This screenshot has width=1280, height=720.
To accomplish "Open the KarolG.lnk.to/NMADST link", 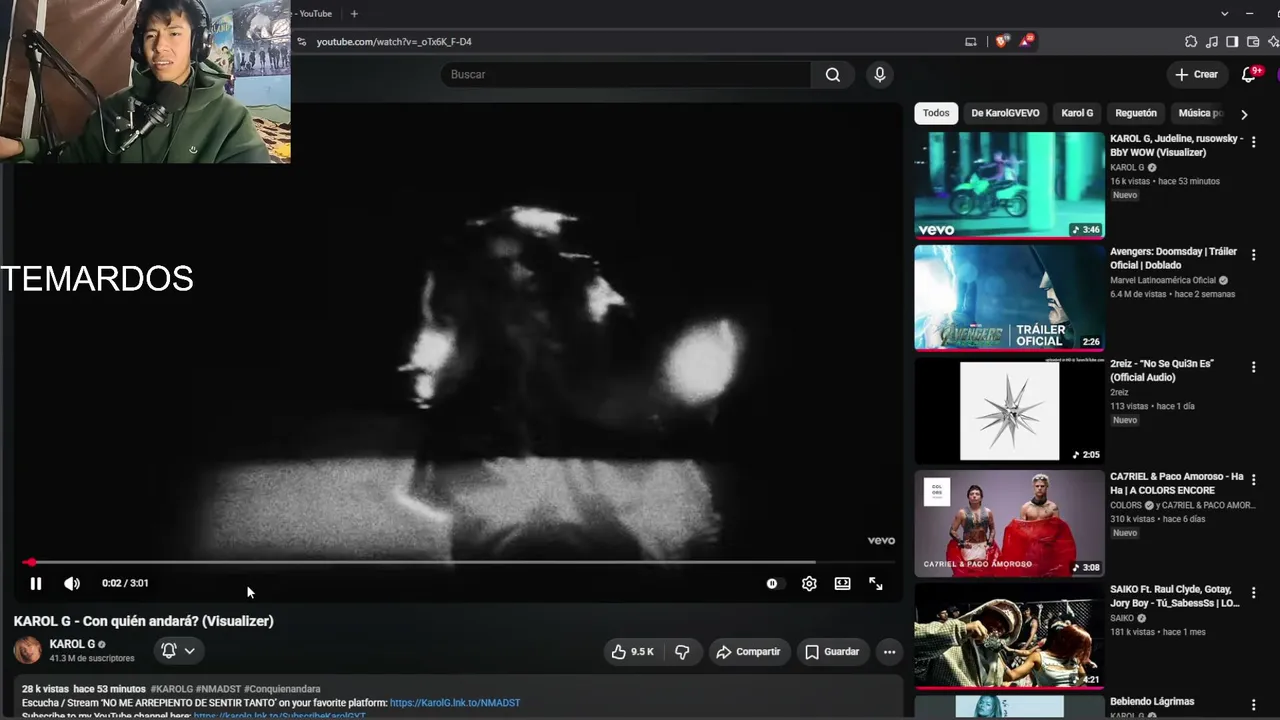I will [x=455, y=703].
